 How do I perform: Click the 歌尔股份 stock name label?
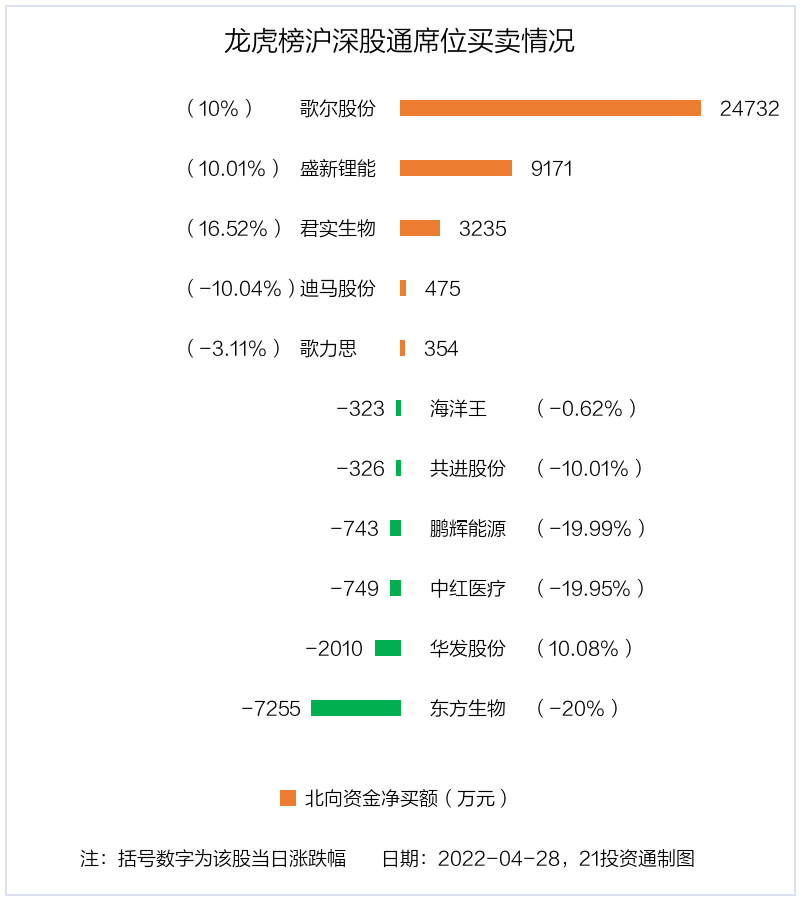coord(337,108)
